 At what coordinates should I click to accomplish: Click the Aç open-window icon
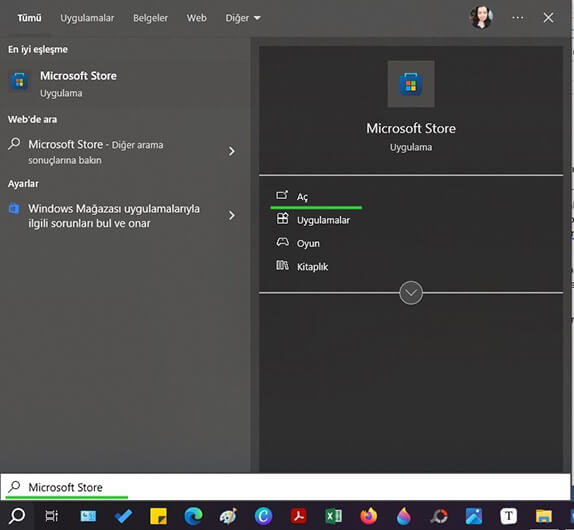pos(282,195)
